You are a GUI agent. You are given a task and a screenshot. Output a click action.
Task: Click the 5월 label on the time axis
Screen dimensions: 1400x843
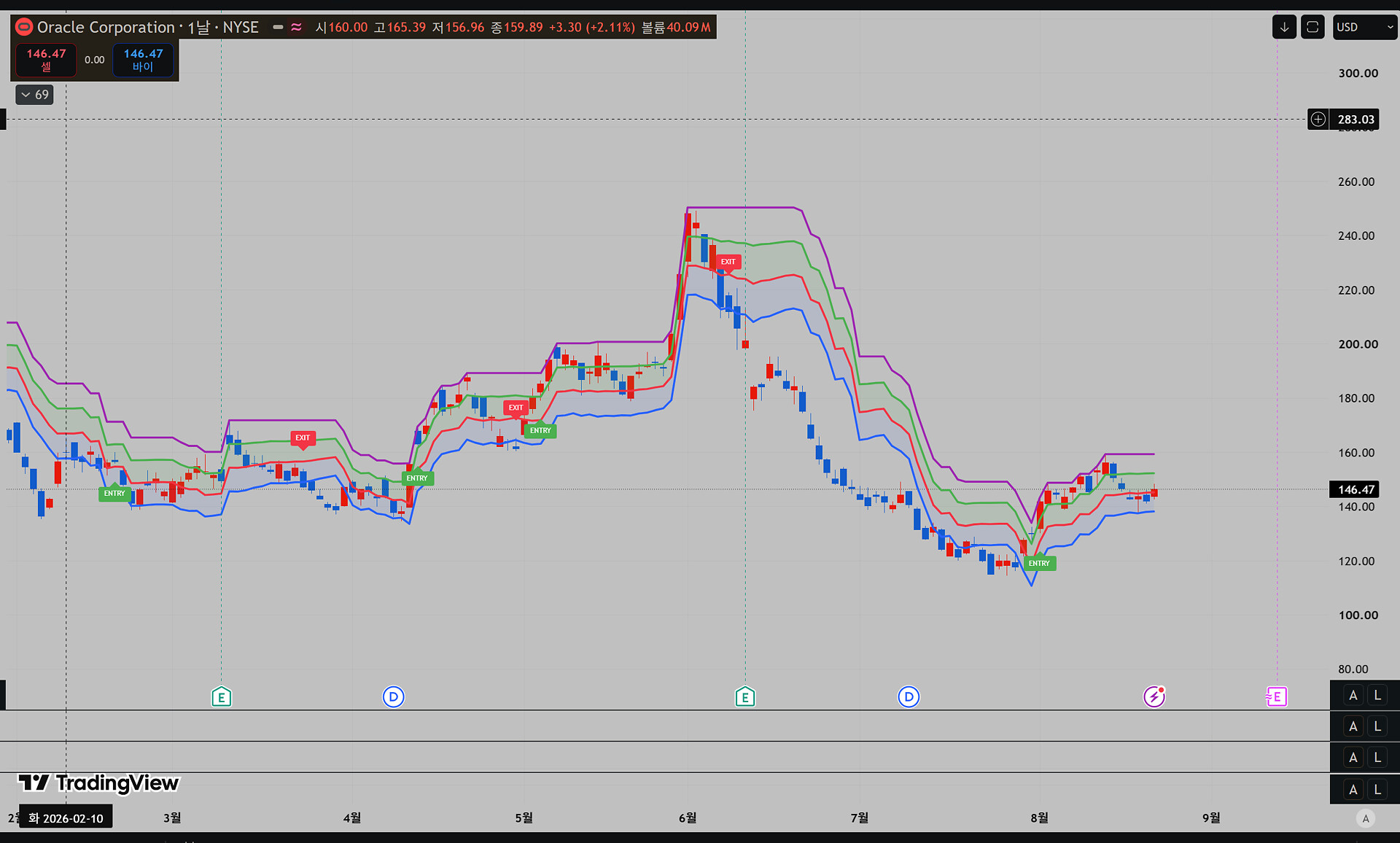[x=524, y=818]
